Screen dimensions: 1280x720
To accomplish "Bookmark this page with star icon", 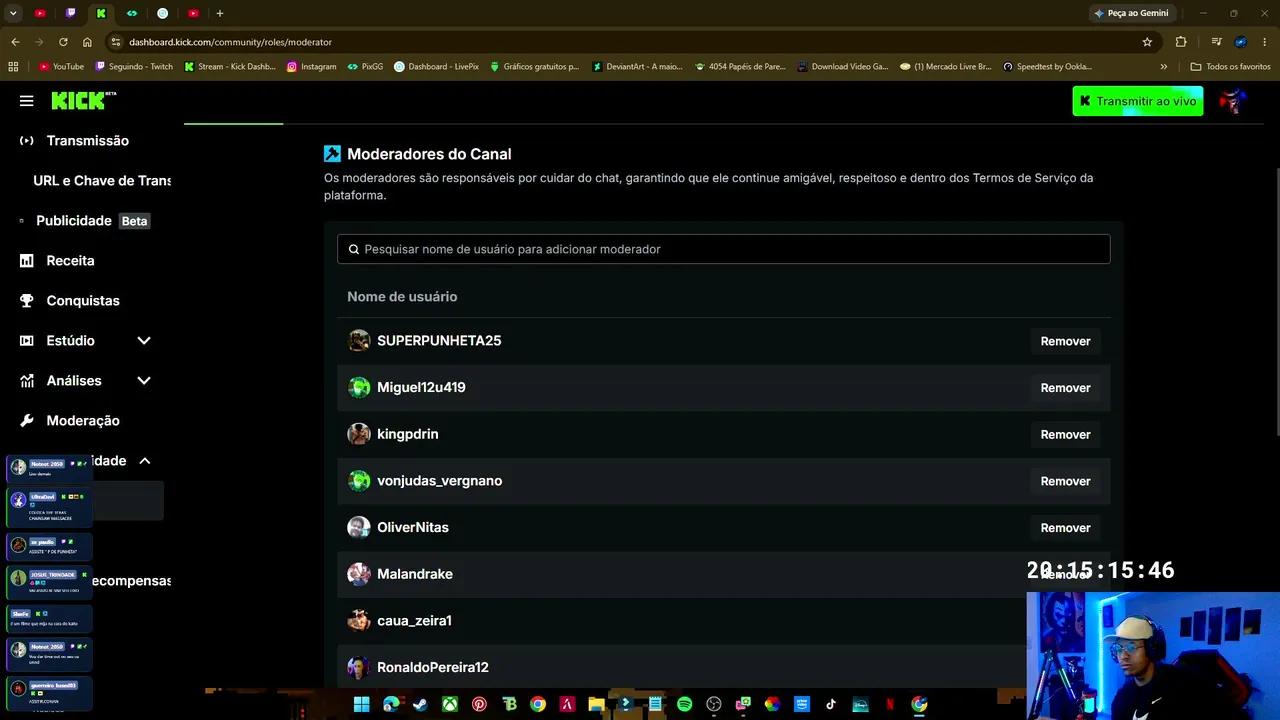I will 1147,42.
